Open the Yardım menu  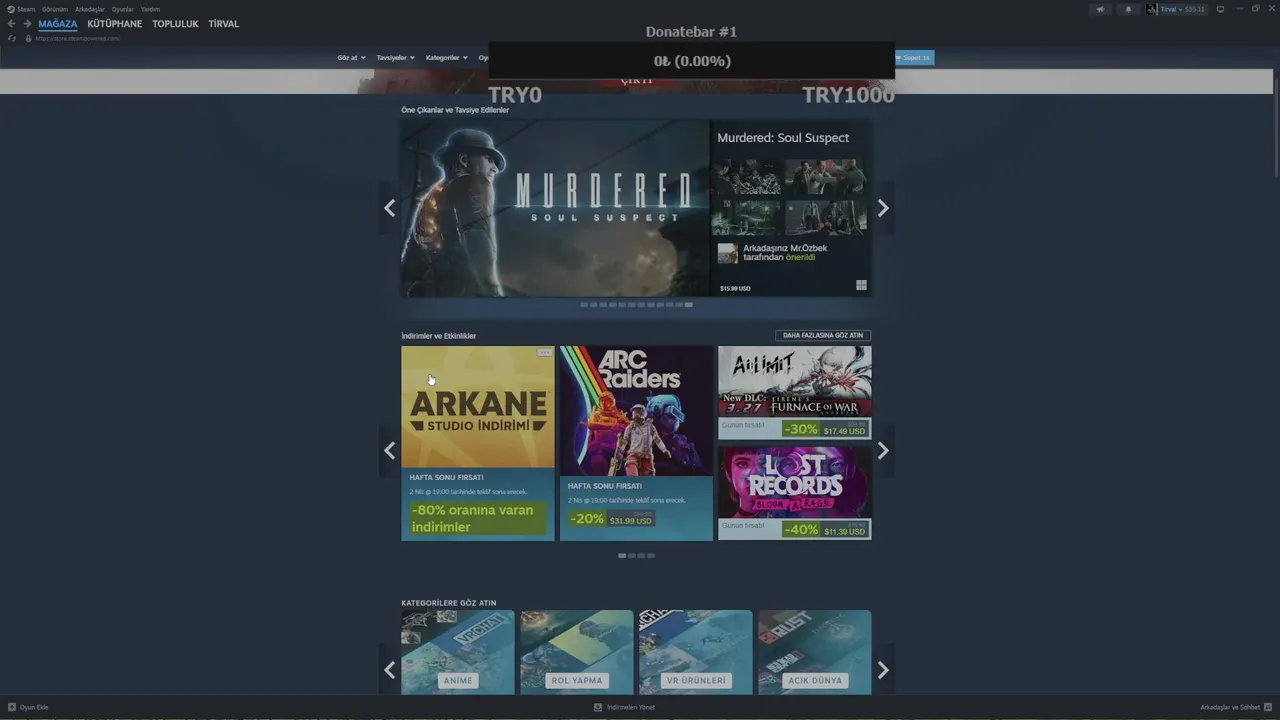point(150,9)
